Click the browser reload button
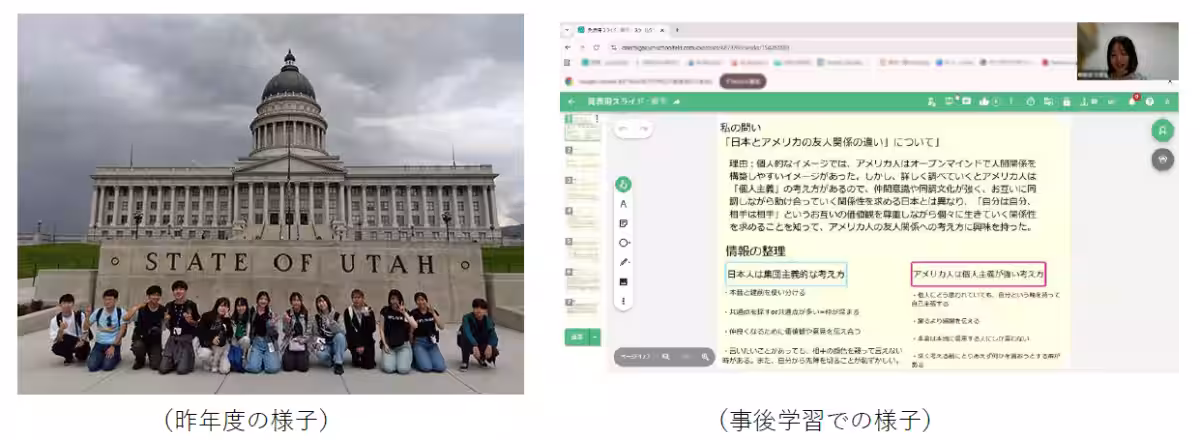 tap(597, 47)
